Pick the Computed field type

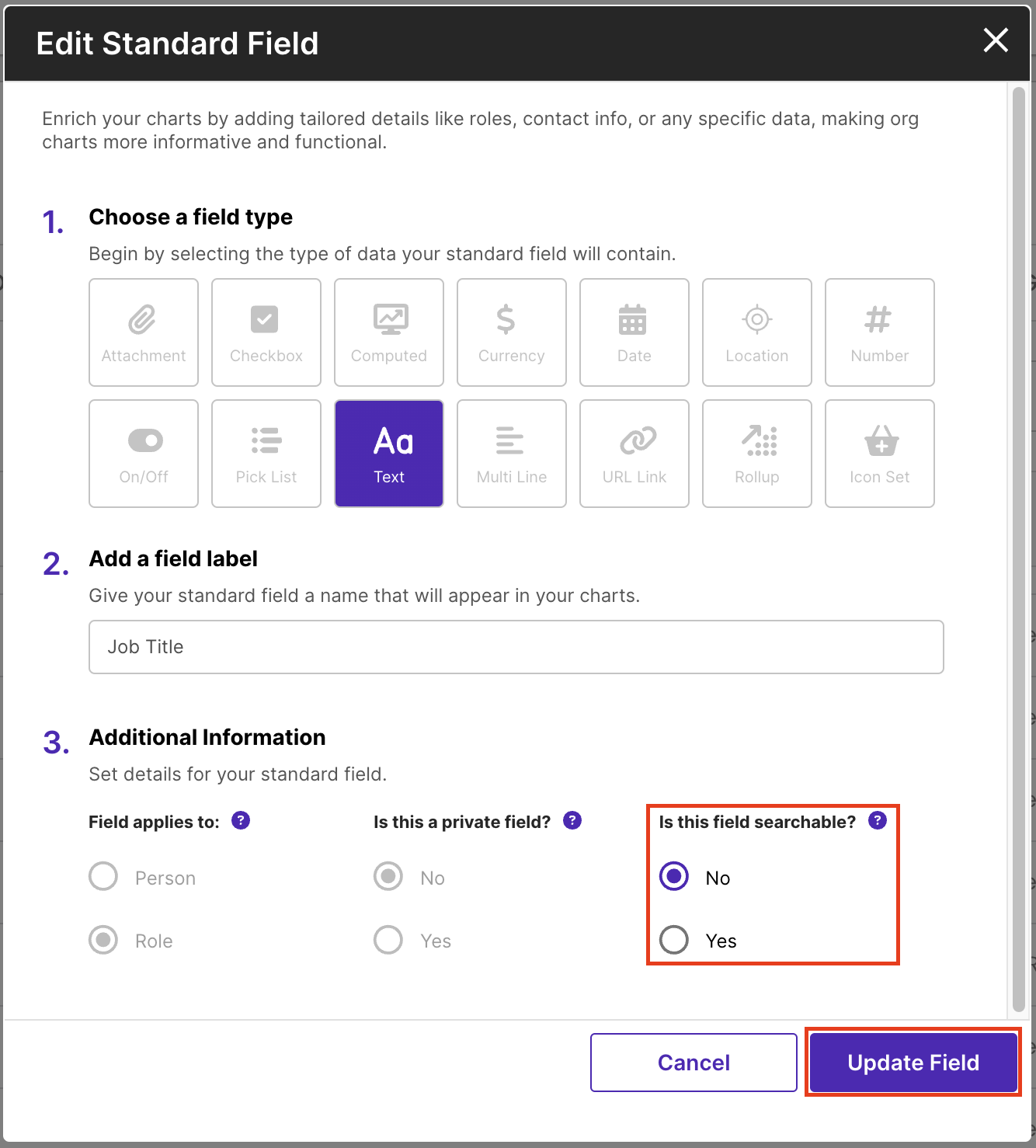pyautogui.click(x=389, y=332)
